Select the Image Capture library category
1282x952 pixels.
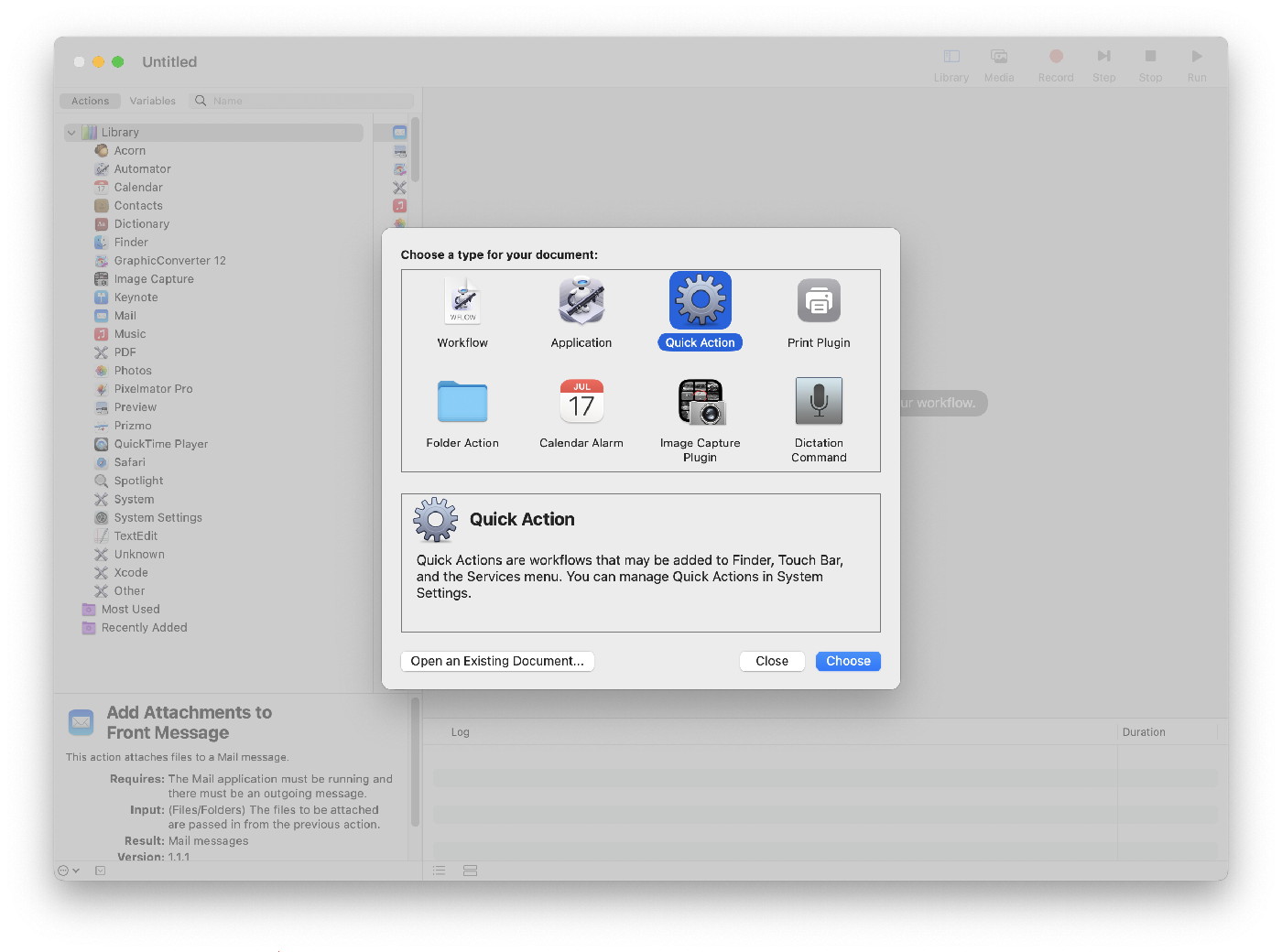tap(154, 279)
